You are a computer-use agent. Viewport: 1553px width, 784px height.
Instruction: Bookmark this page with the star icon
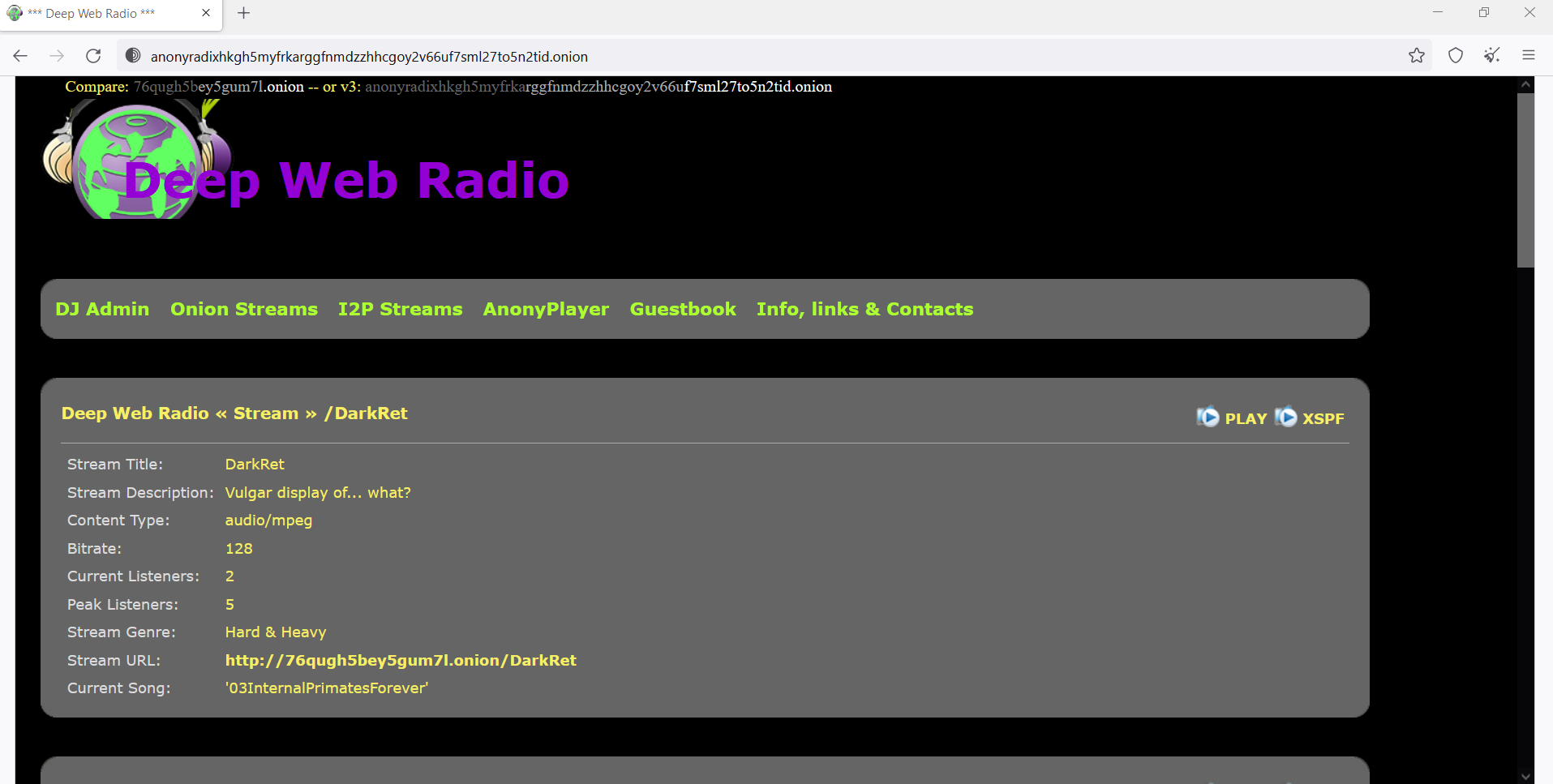(1416, 56)
